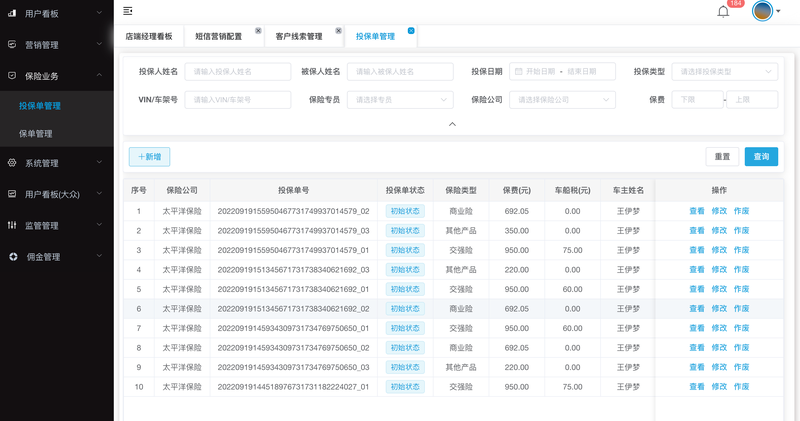
Task: Click the +新增 button
Action: (x=149, y=157)
